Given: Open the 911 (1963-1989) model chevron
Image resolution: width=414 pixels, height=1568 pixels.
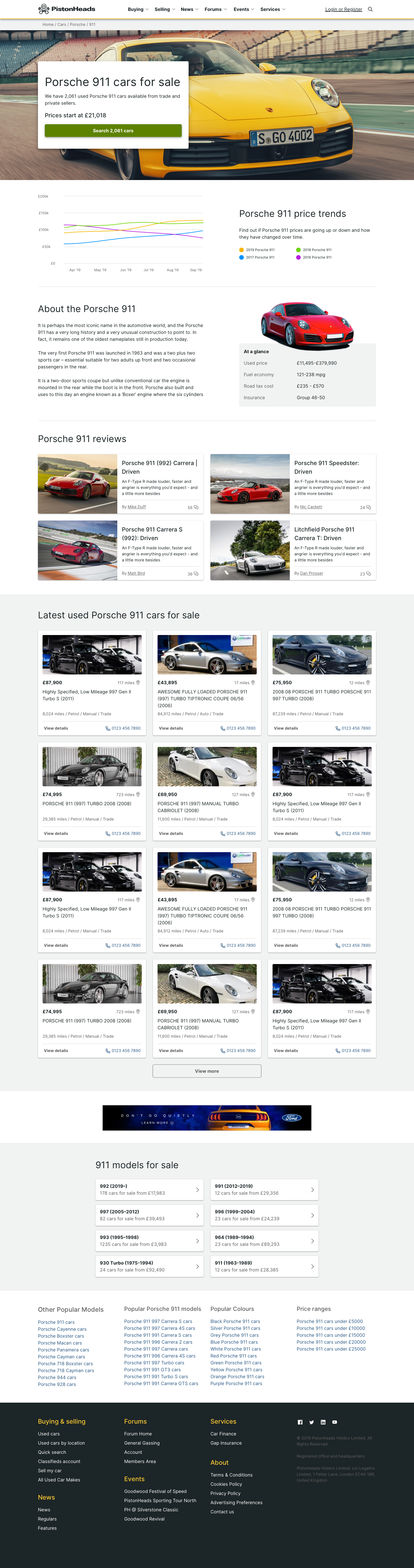Looking at the screenshot, I should [312, 1266].
